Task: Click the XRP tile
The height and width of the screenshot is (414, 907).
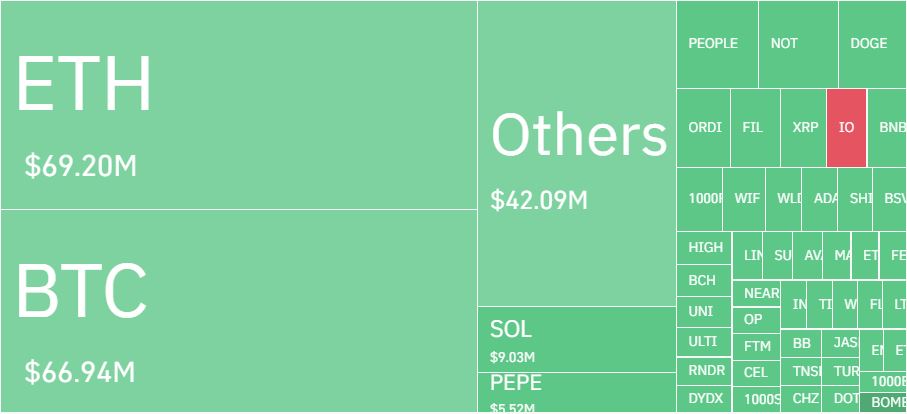Action: pos(803,128)
